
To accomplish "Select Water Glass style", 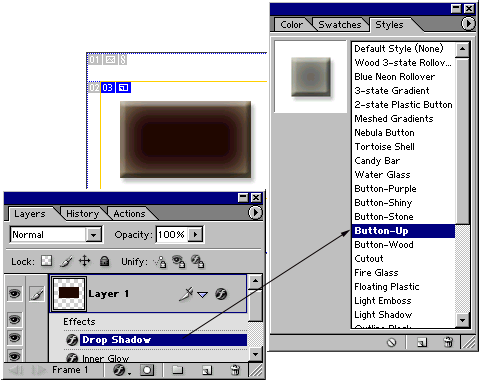I will [x=403, y=175].
